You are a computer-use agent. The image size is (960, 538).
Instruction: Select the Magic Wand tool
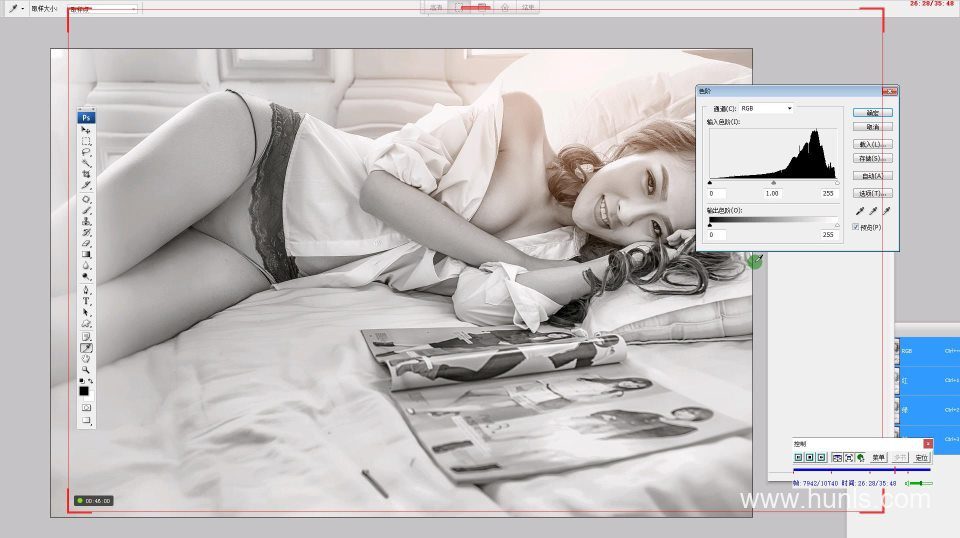86,163
